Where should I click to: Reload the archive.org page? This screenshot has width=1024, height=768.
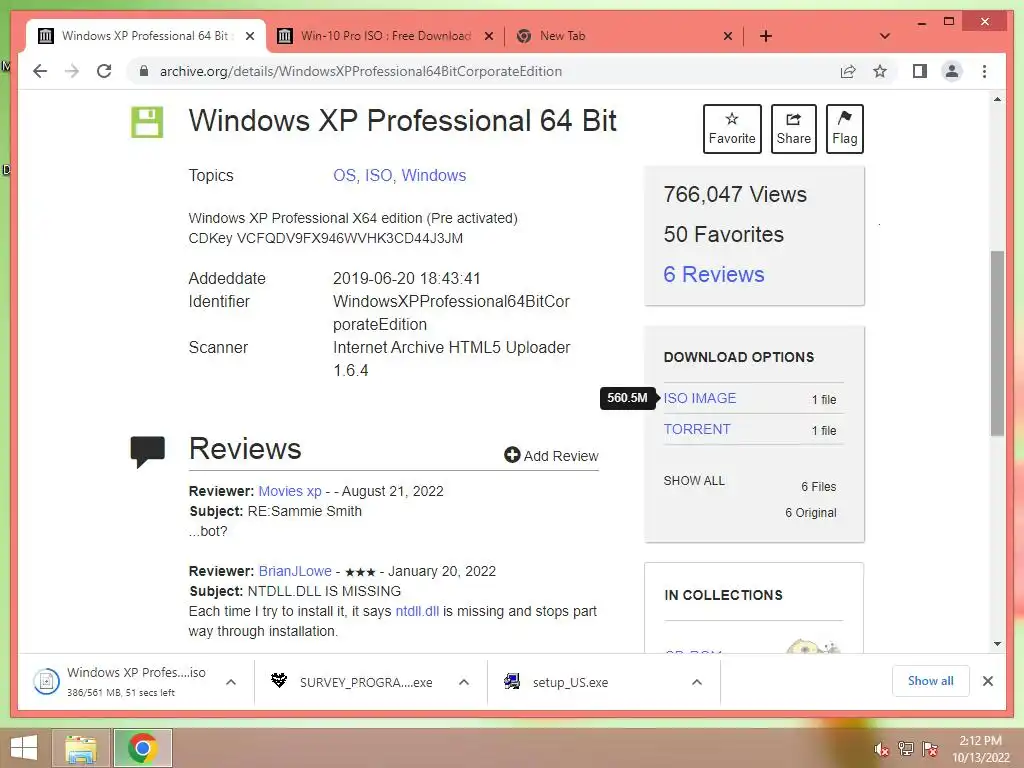click(x=104, y=71)
